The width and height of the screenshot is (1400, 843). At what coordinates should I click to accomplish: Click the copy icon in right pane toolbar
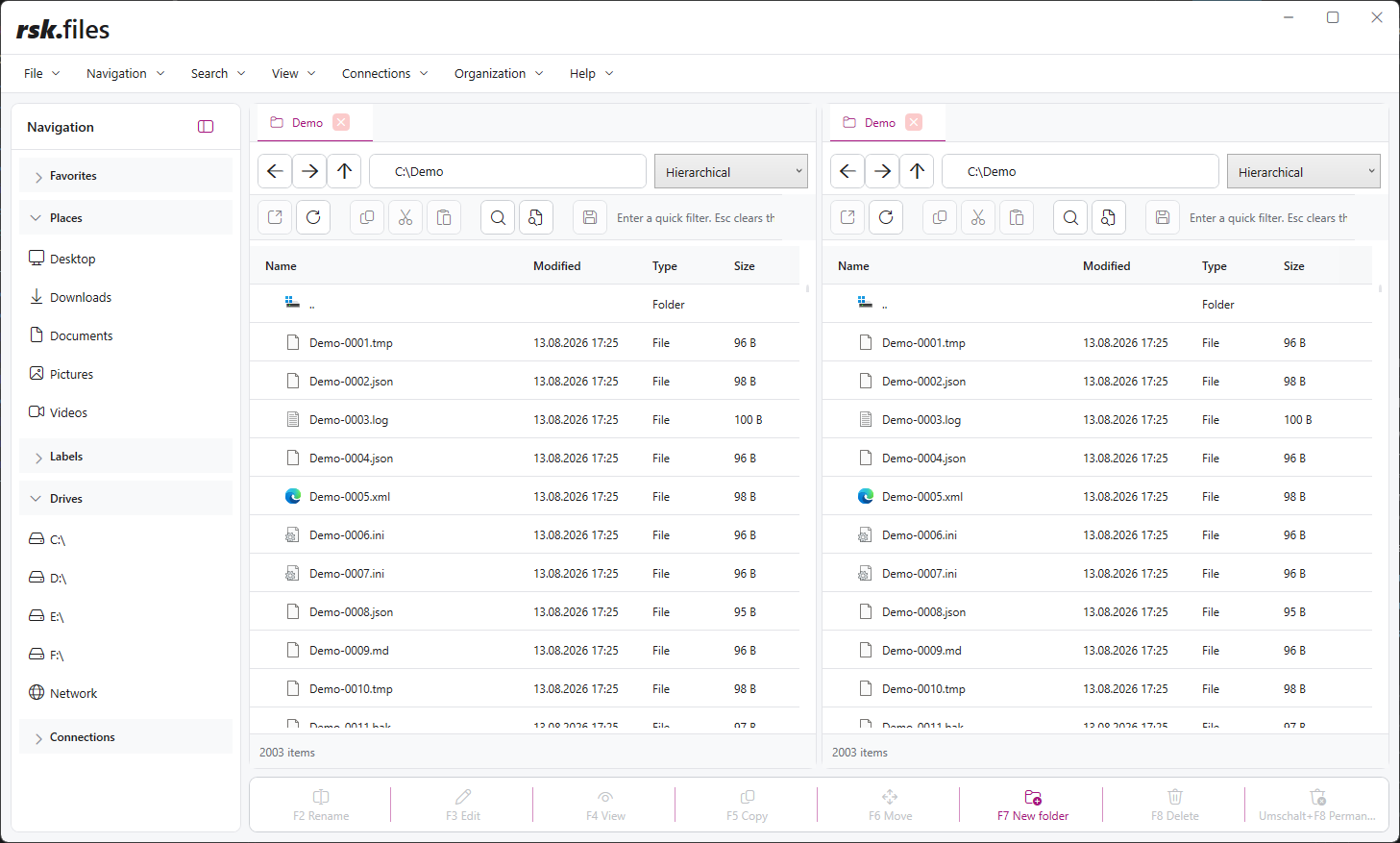[x=940, y=217]
